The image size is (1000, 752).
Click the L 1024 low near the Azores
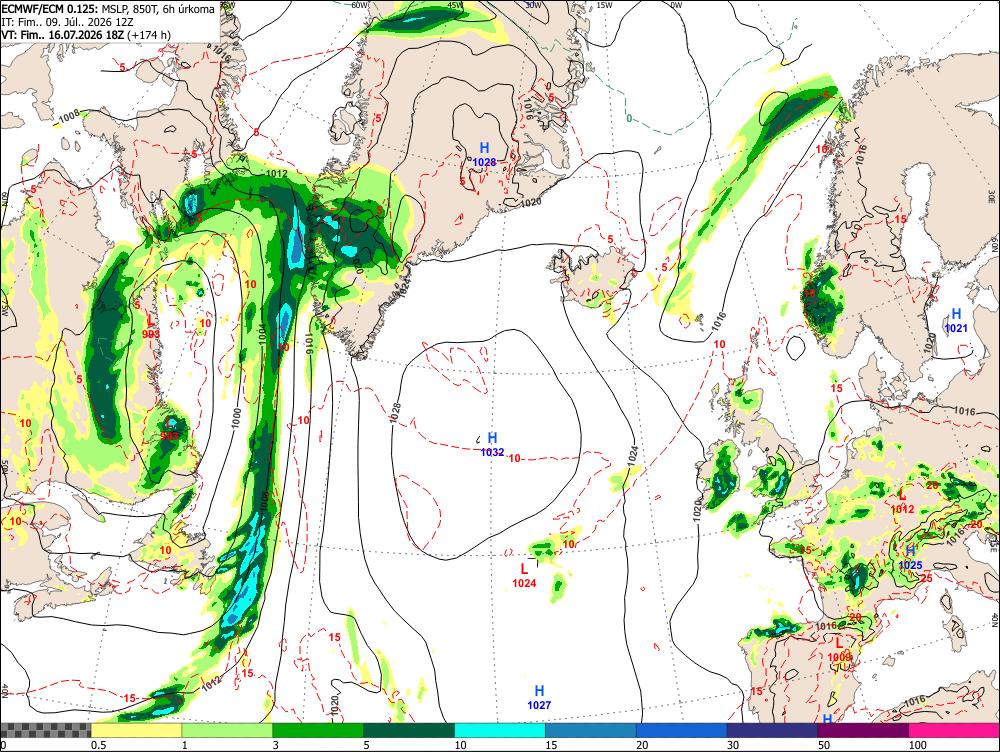click(x=524, y=575)
